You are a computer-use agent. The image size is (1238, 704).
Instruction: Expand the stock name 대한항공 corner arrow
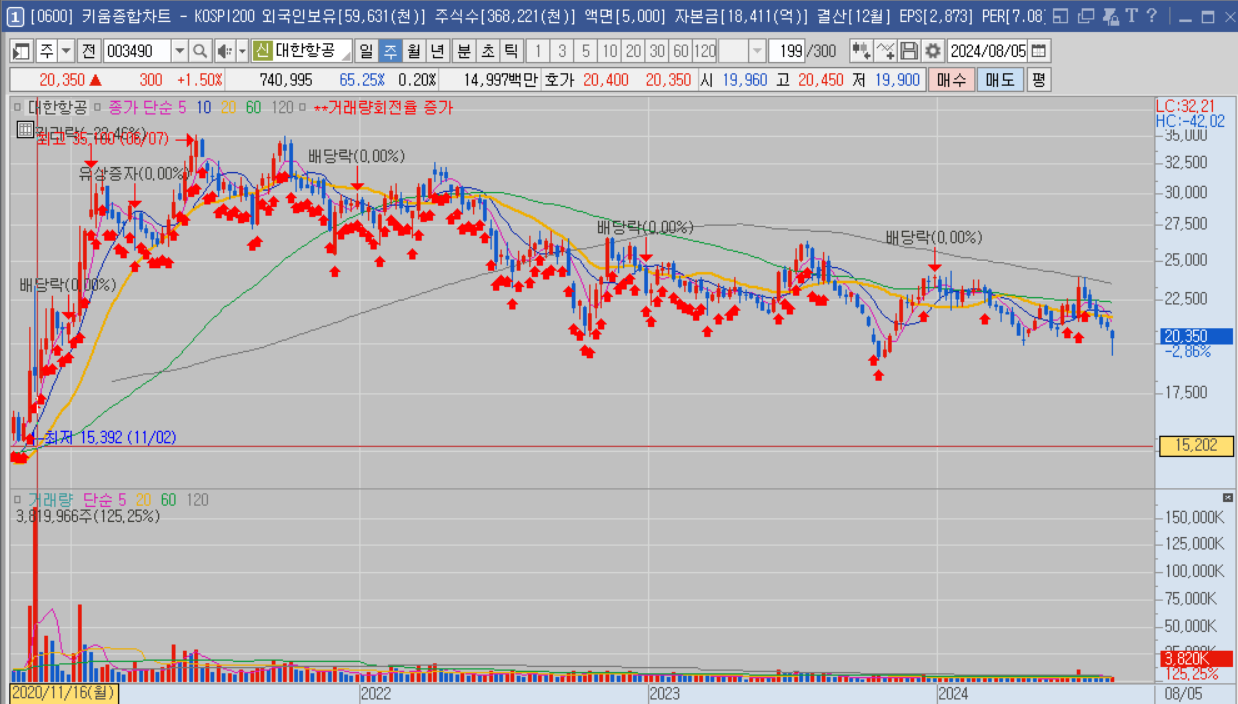point(345,57)
